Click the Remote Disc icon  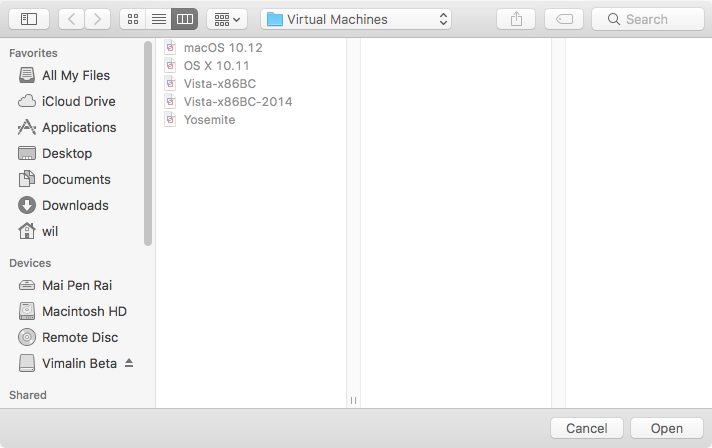[27, 337]
